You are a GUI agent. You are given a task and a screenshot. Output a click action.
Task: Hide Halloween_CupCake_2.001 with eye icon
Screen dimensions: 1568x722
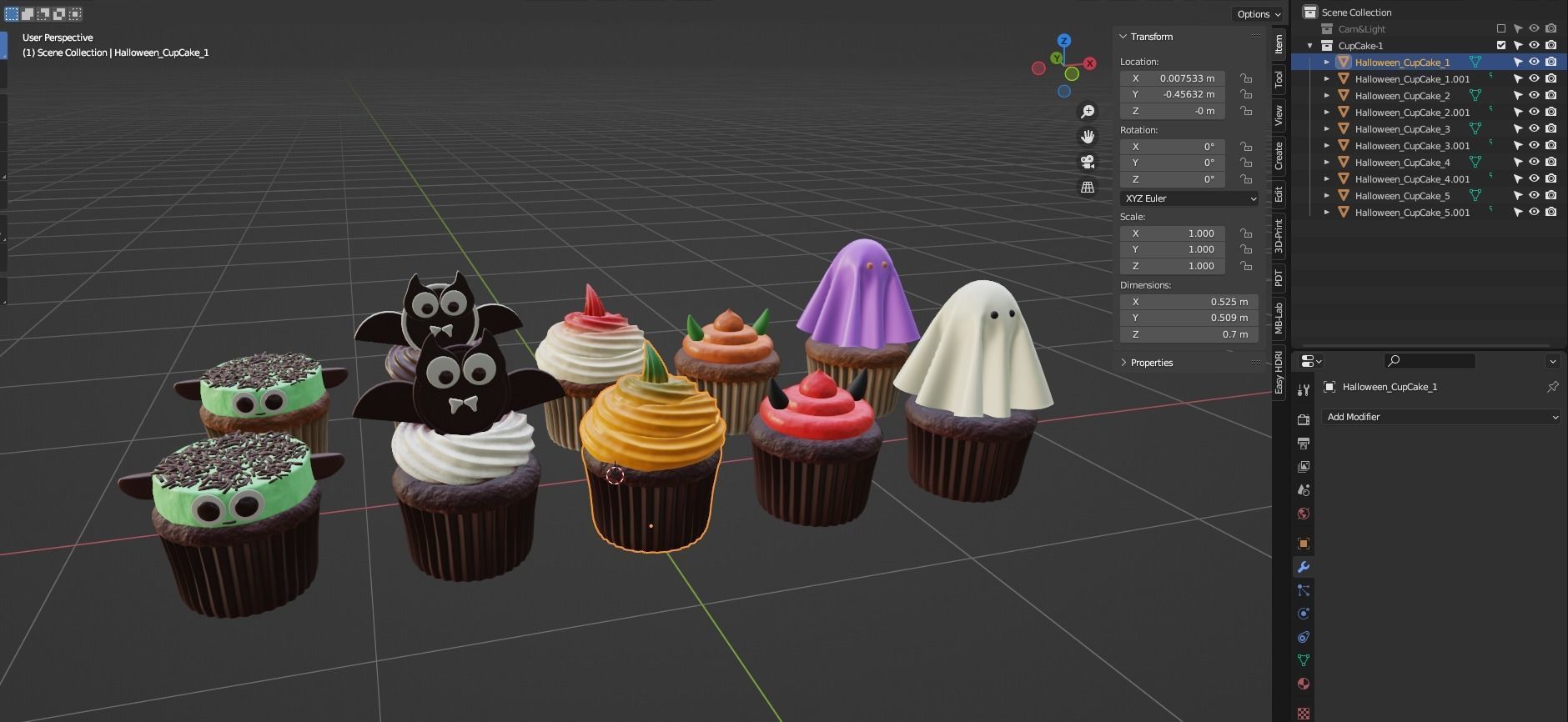pos(1534,112)
